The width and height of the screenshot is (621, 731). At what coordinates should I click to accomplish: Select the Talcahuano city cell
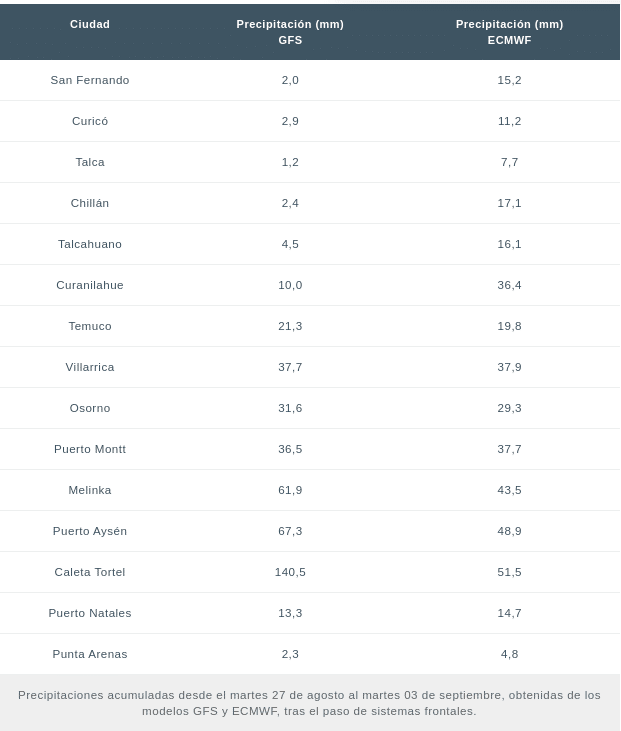point(90,244)
